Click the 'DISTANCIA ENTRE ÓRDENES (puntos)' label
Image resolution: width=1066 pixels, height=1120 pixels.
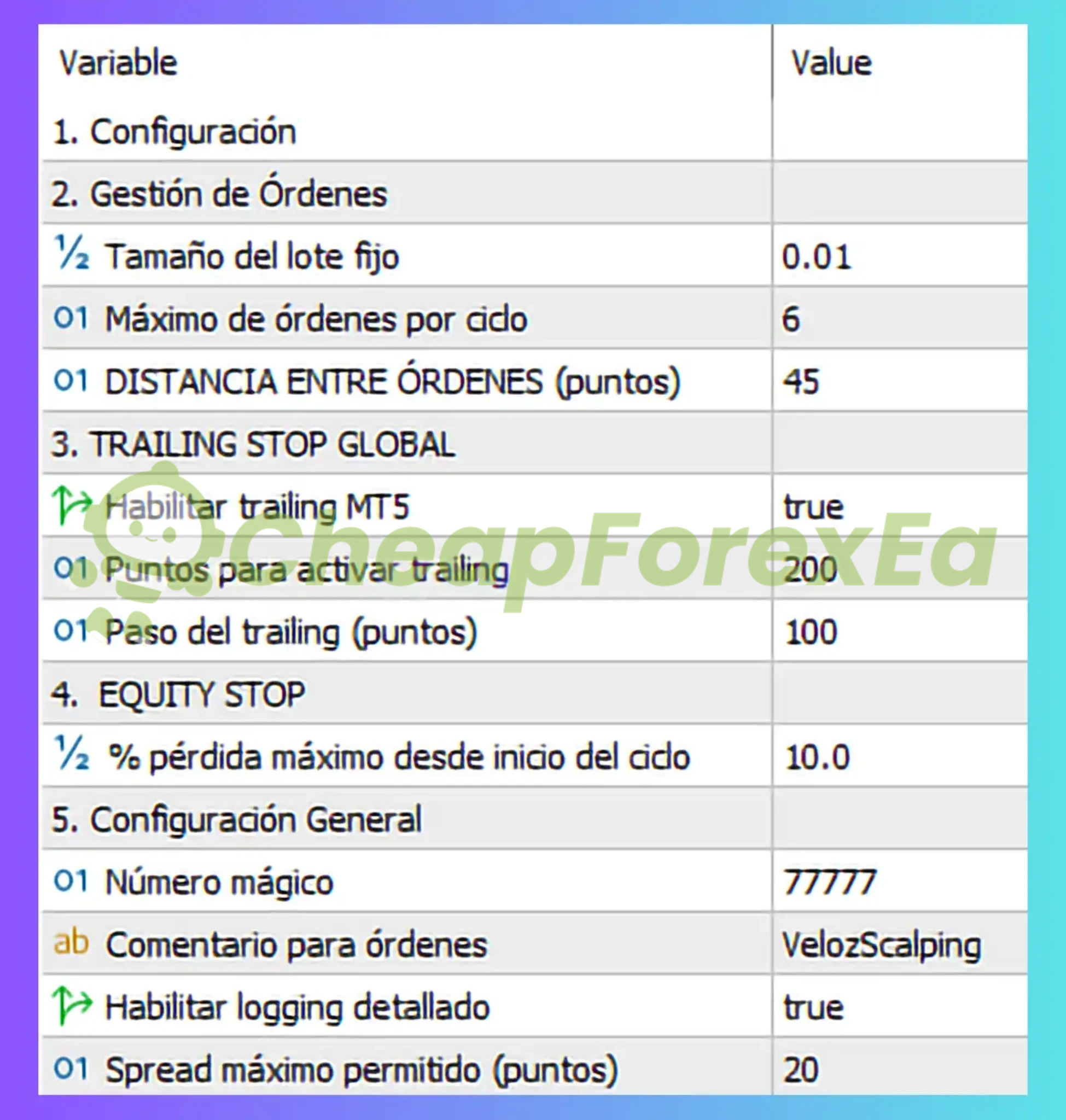(x=393, y=381)
